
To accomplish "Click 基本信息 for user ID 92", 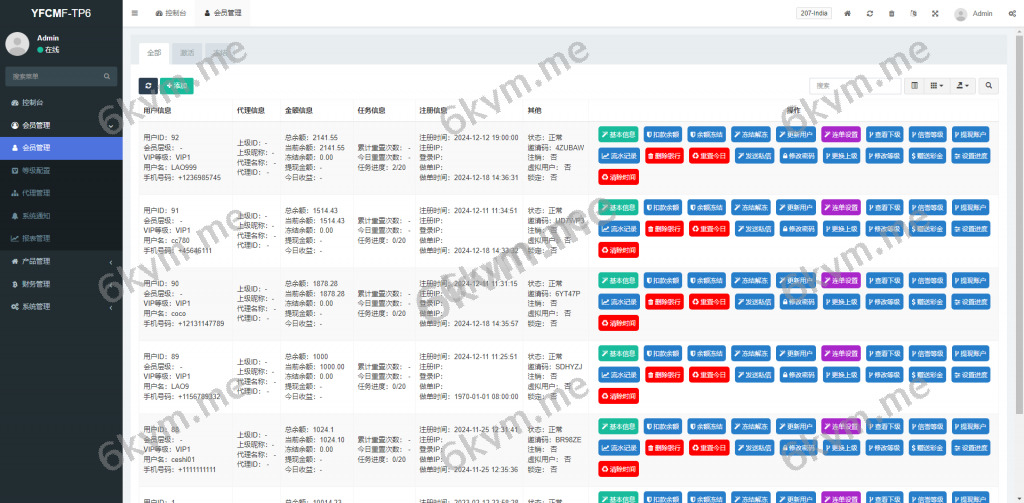I will (x=618, y=134).
